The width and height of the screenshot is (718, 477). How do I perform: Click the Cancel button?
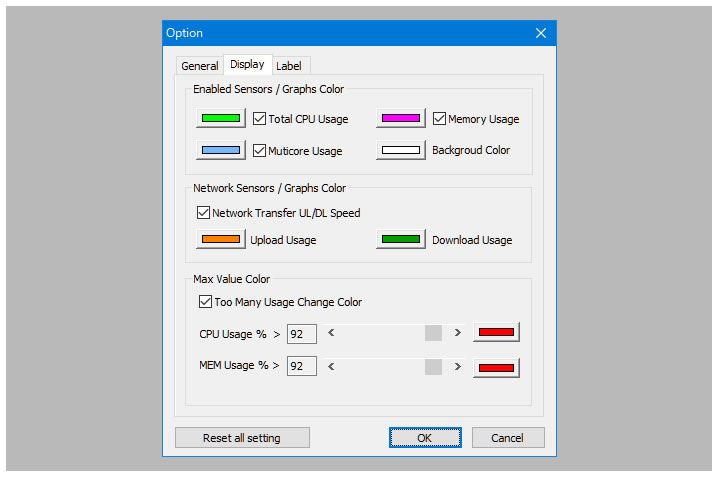pyautogui.click(x=507, y=438)
